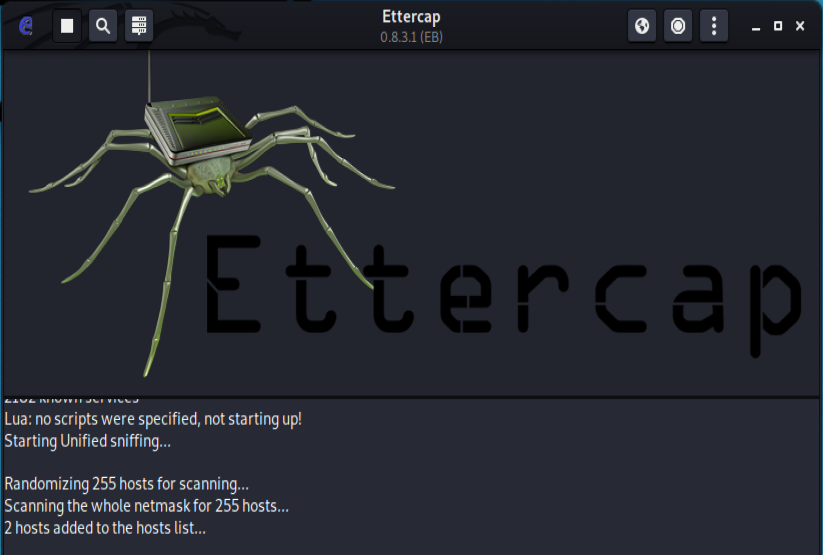
Task: Maximize the Ettercap window
Action: [x=778, y=26]
